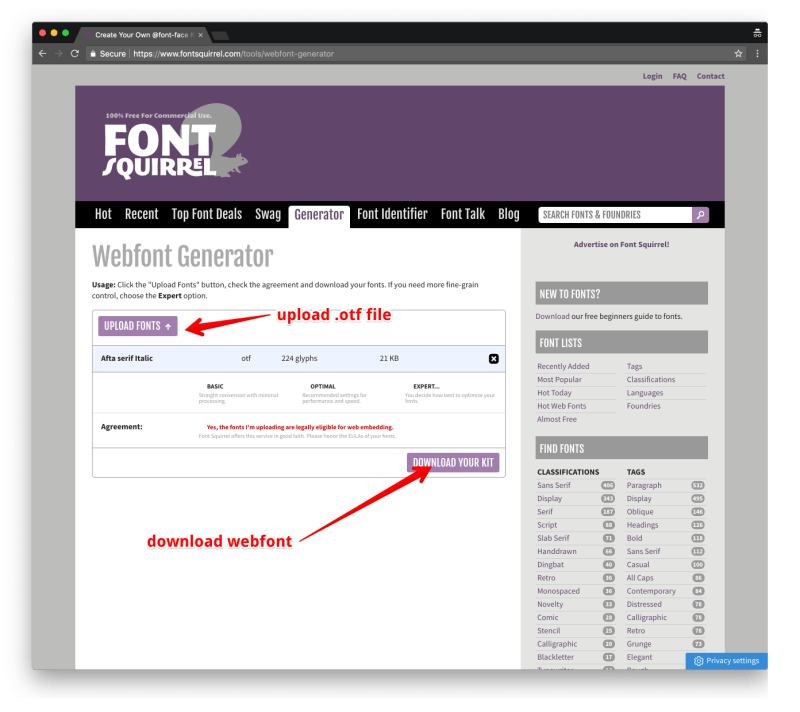Viewport: 800px width, 712px height.
Task: Select the Slab Serif classification
Action: [553, 538]
